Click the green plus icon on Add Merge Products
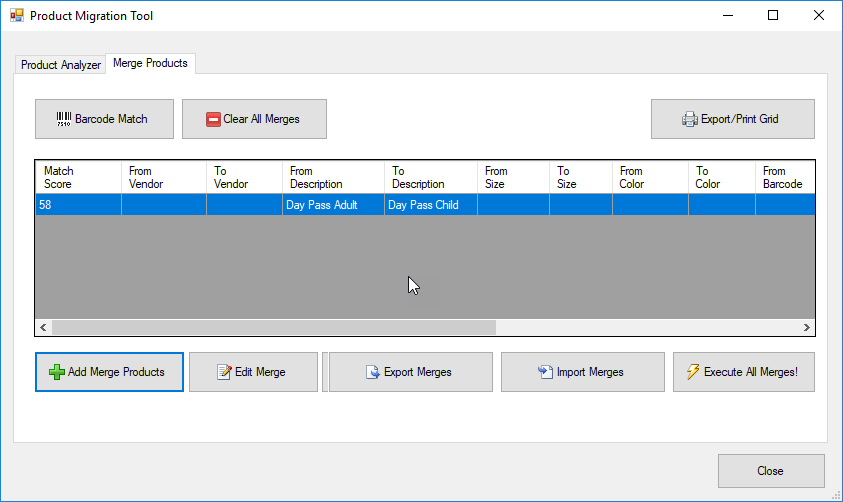 (56, 372)
